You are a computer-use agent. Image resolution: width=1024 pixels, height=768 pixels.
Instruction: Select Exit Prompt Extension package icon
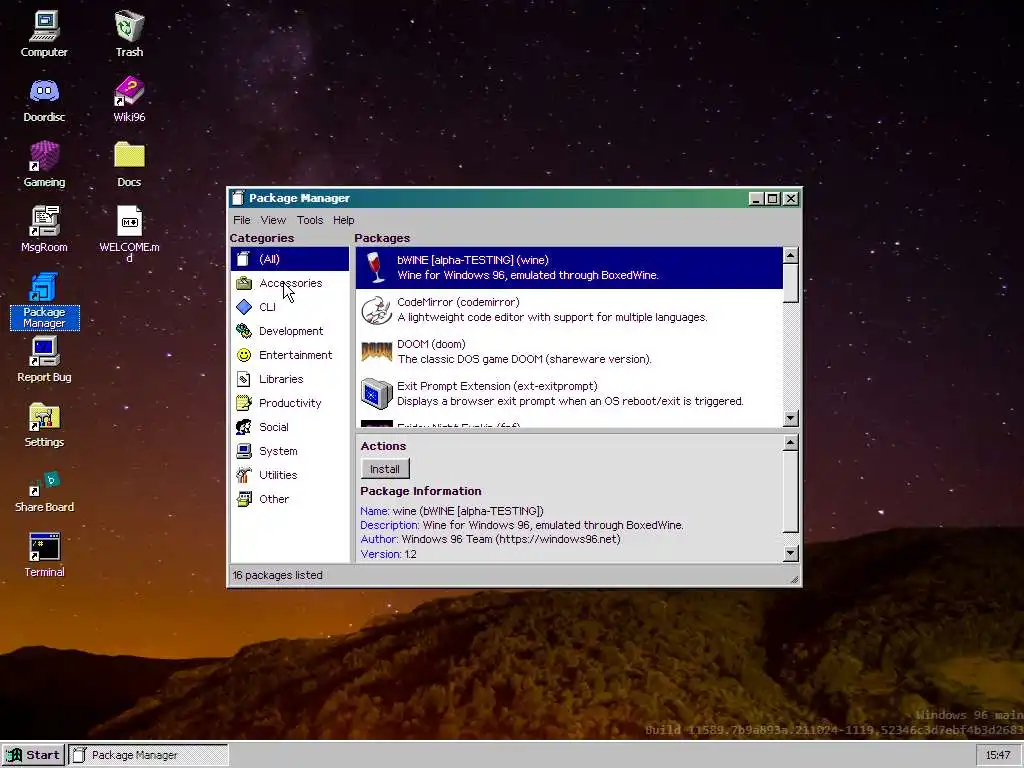[377, 394]
